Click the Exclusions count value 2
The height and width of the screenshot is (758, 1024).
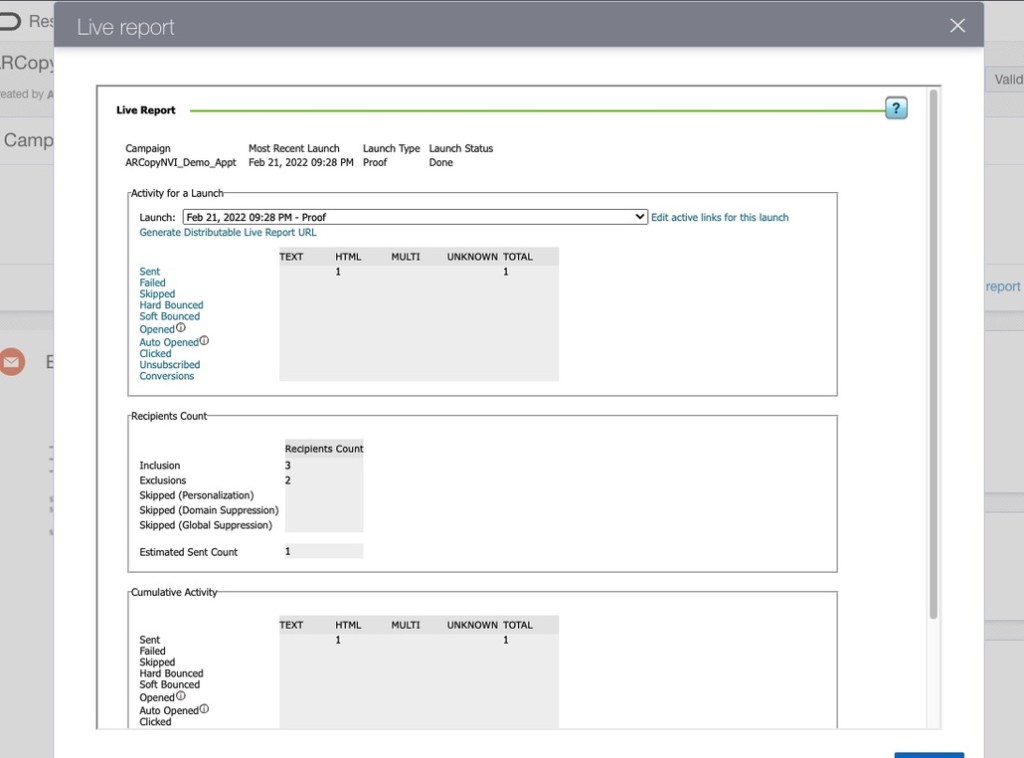coord(287,481)
